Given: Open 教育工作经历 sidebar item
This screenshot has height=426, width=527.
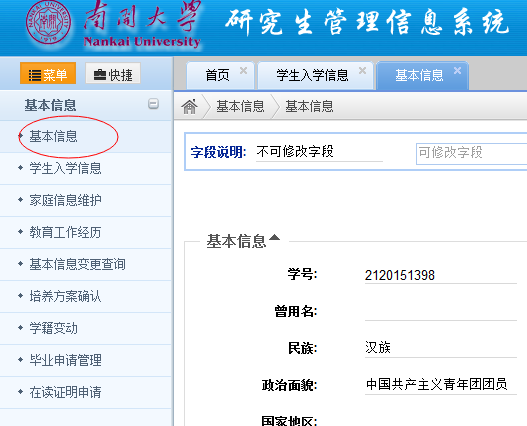Looking at the screenshot, I should tap(65, 232).
